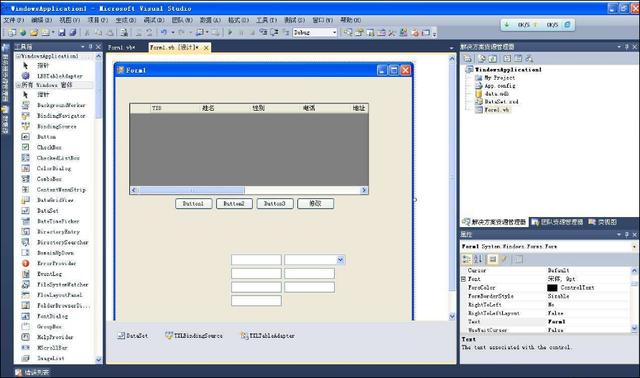This screenshot has width=640, height=378.
Task: Start debugging with the green play icon
Action: [x=230, y=32]
